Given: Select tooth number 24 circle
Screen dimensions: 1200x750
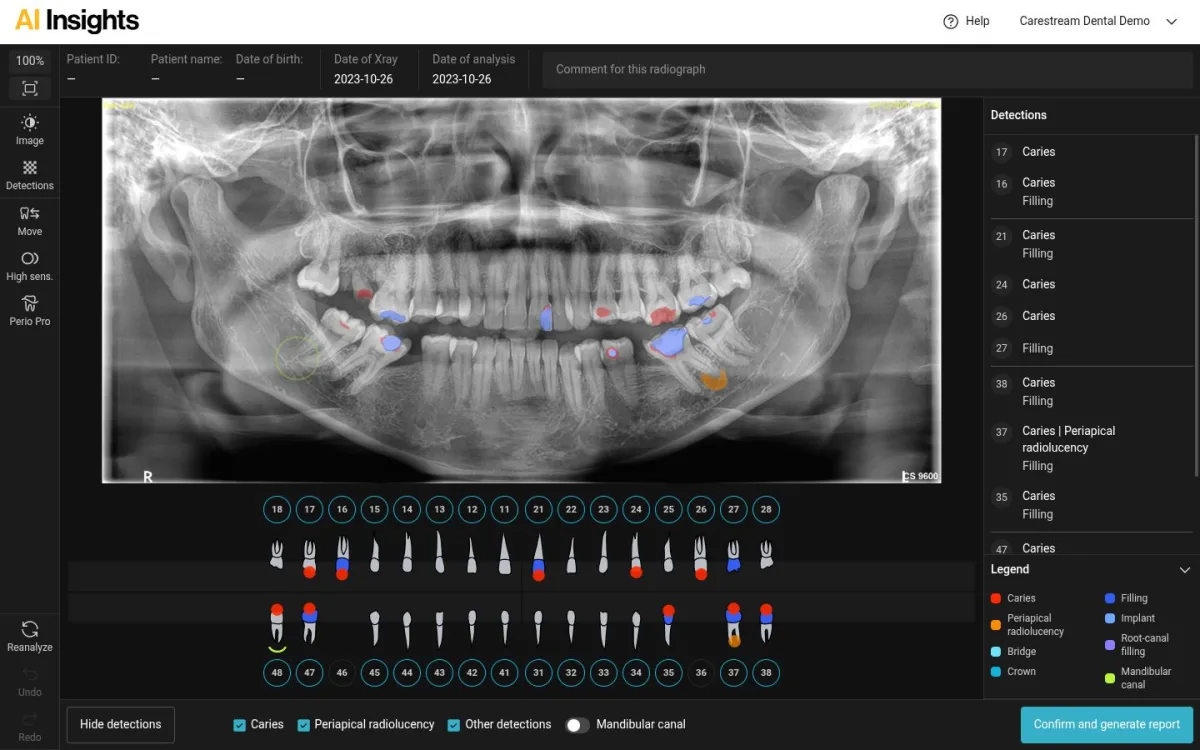Looking at the screenshot, I should coord(636,509).
